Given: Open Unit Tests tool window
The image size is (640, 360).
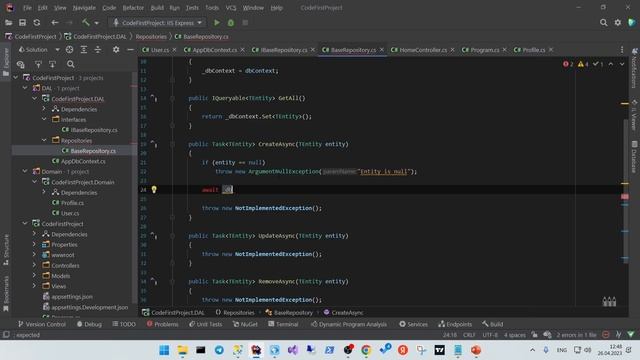Looking at the screenshot, I should [x=205, y=324].
